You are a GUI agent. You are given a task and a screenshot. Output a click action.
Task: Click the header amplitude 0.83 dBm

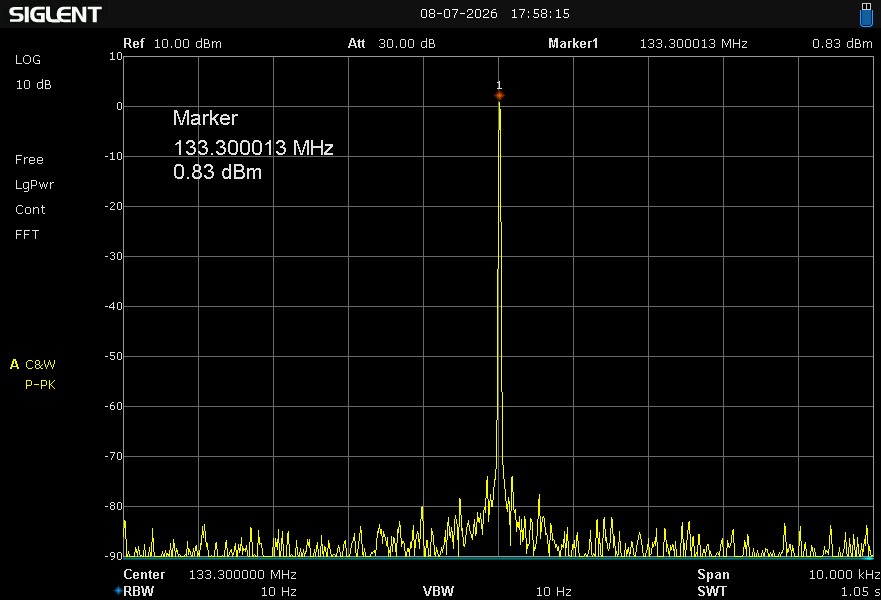(842, 44)
